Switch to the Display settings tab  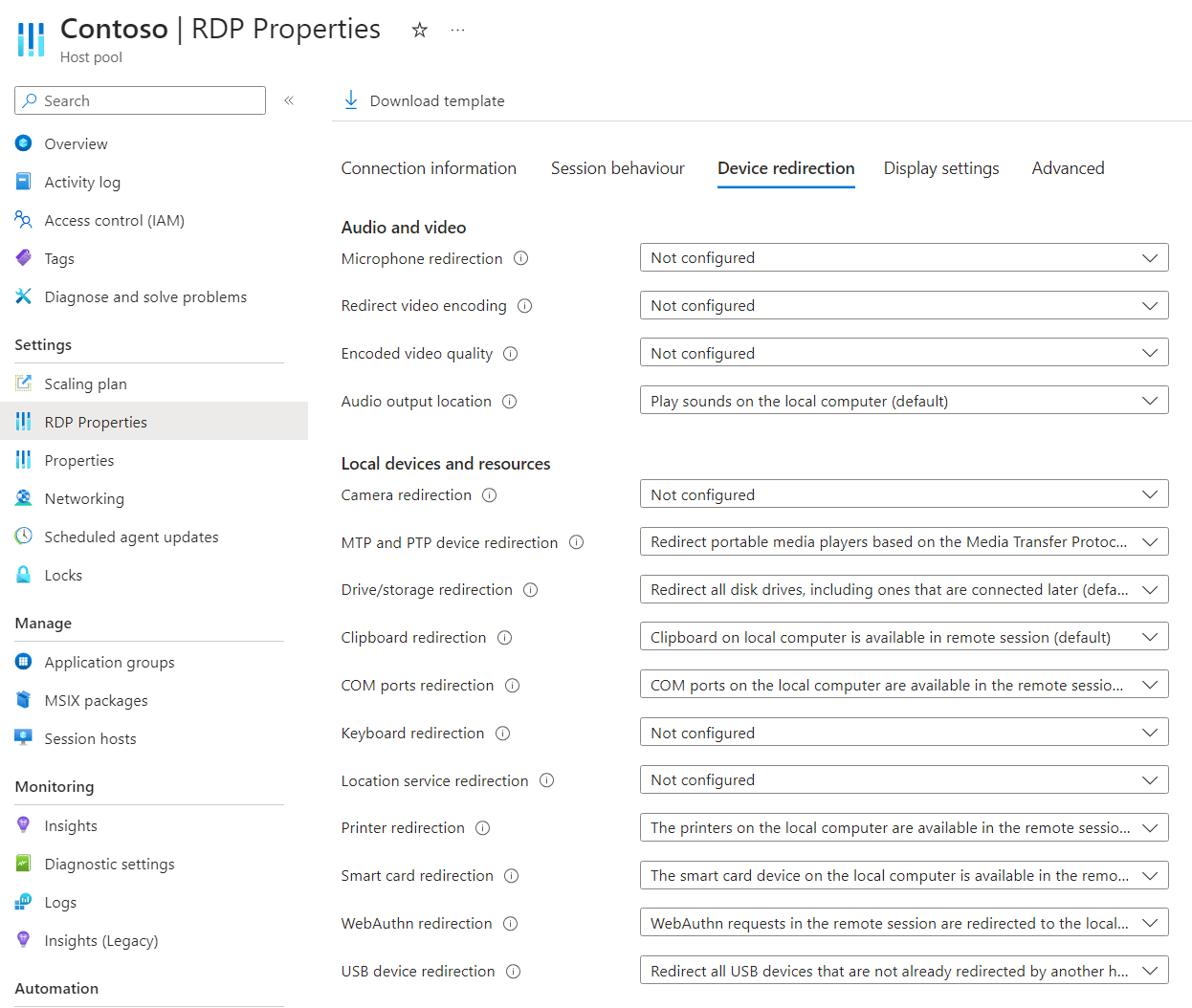pos(940,168)
